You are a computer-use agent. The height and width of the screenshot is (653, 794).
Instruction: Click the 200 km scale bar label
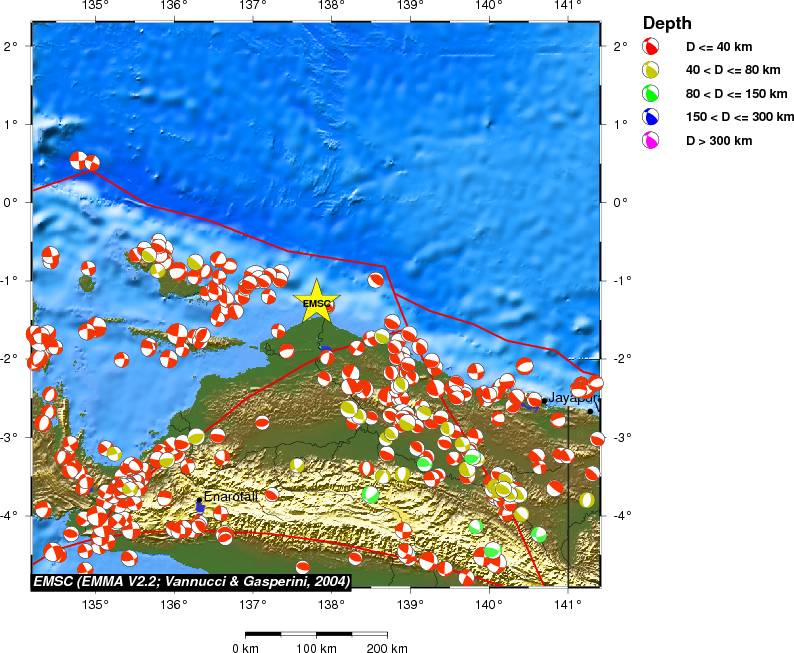[x=386, y=647]
